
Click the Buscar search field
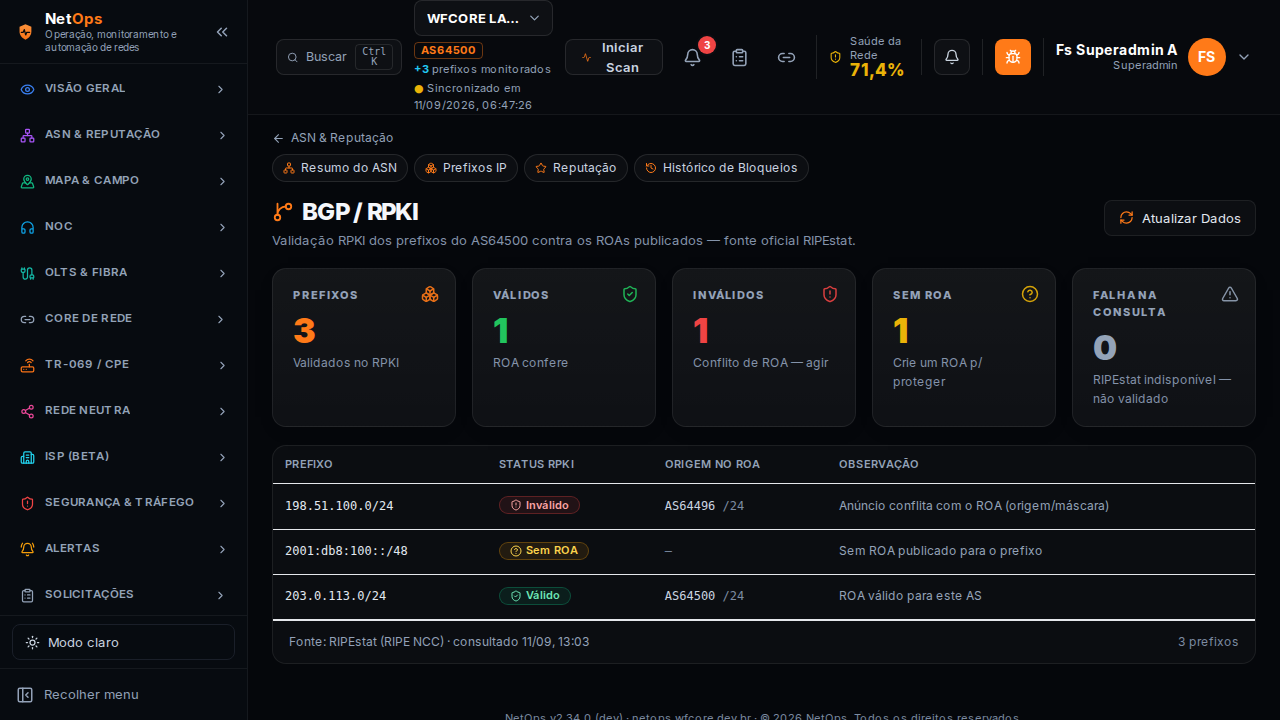click(339, 57)
